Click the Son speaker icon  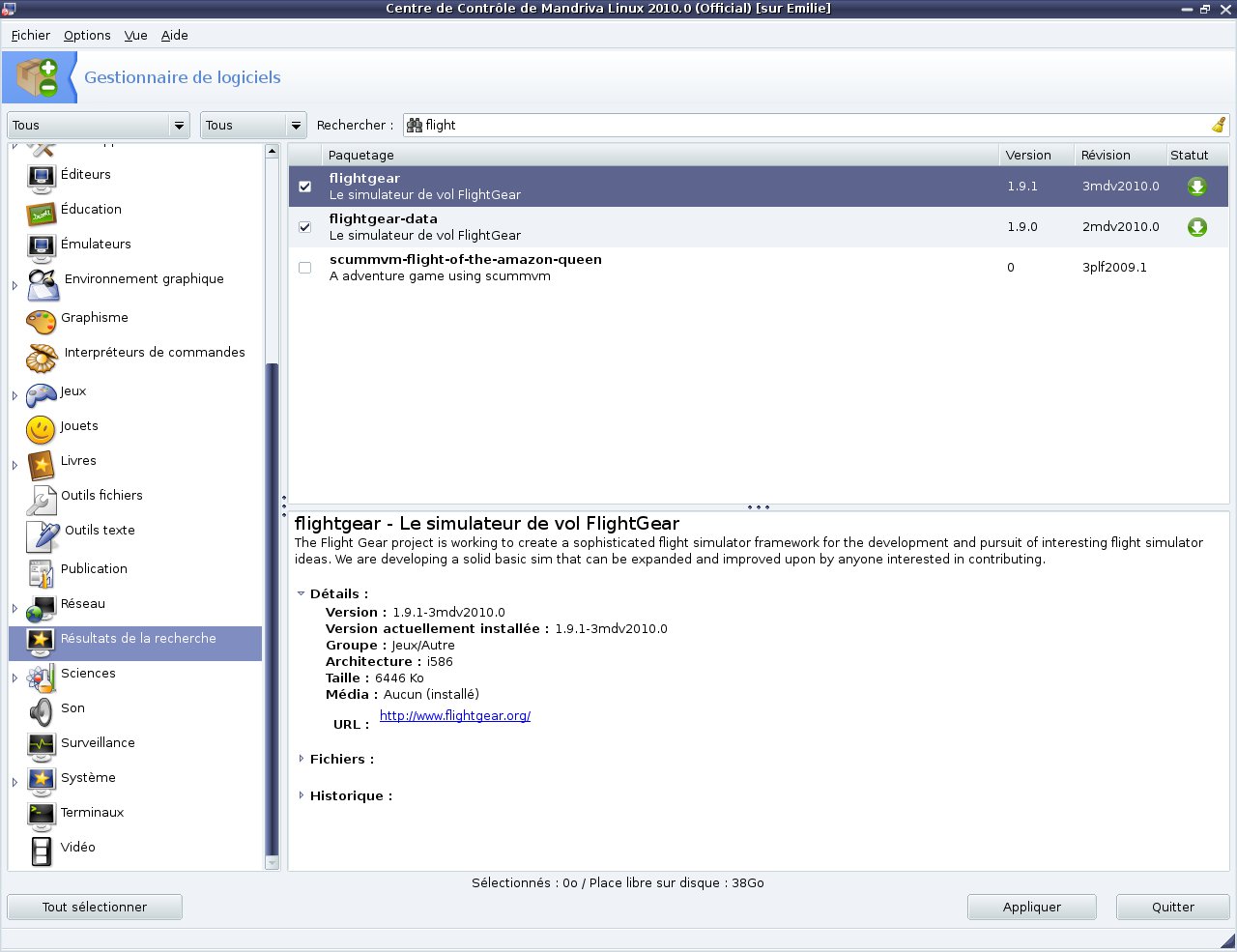coord(41,712)
